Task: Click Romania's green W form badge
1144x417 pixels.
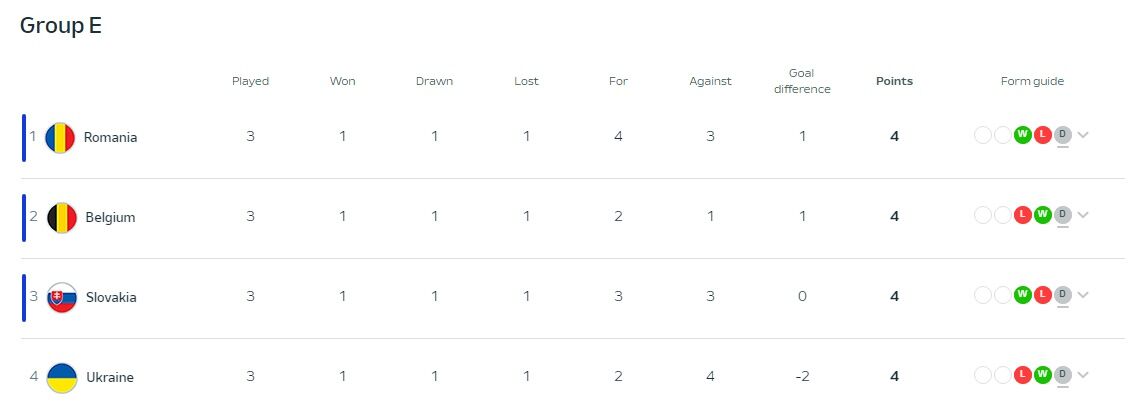Action: click(x=1022, y=135)
